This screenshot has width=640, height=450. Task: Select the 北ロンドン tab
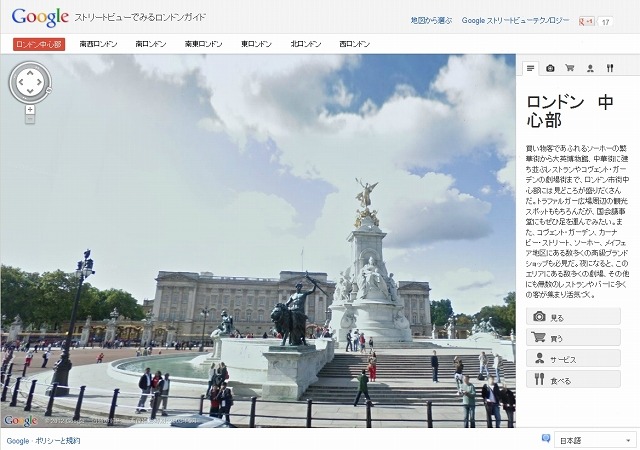point(306,44)
